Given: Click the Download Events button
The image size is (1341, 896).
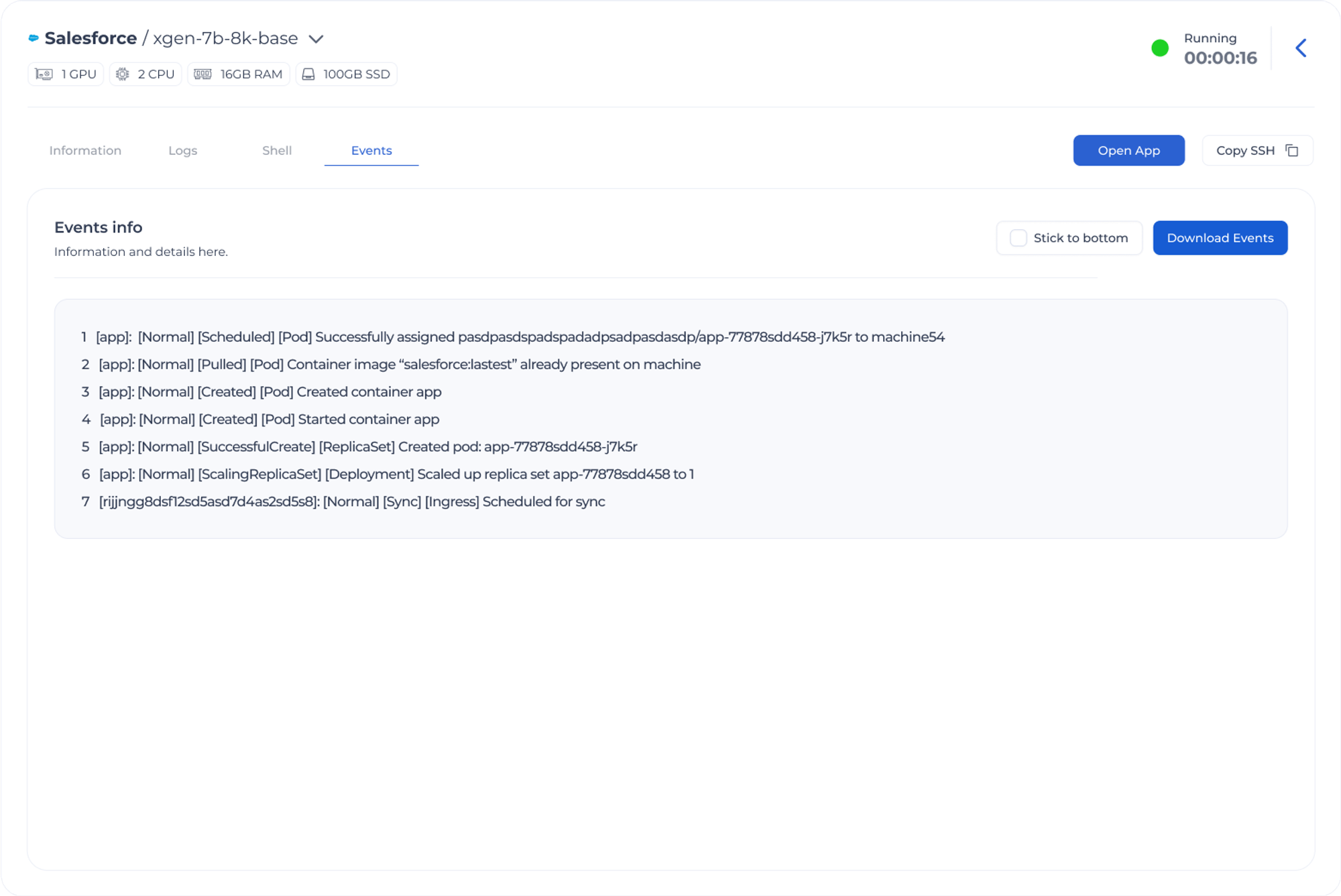Looking at the screenshot, I should point(1220,238).
